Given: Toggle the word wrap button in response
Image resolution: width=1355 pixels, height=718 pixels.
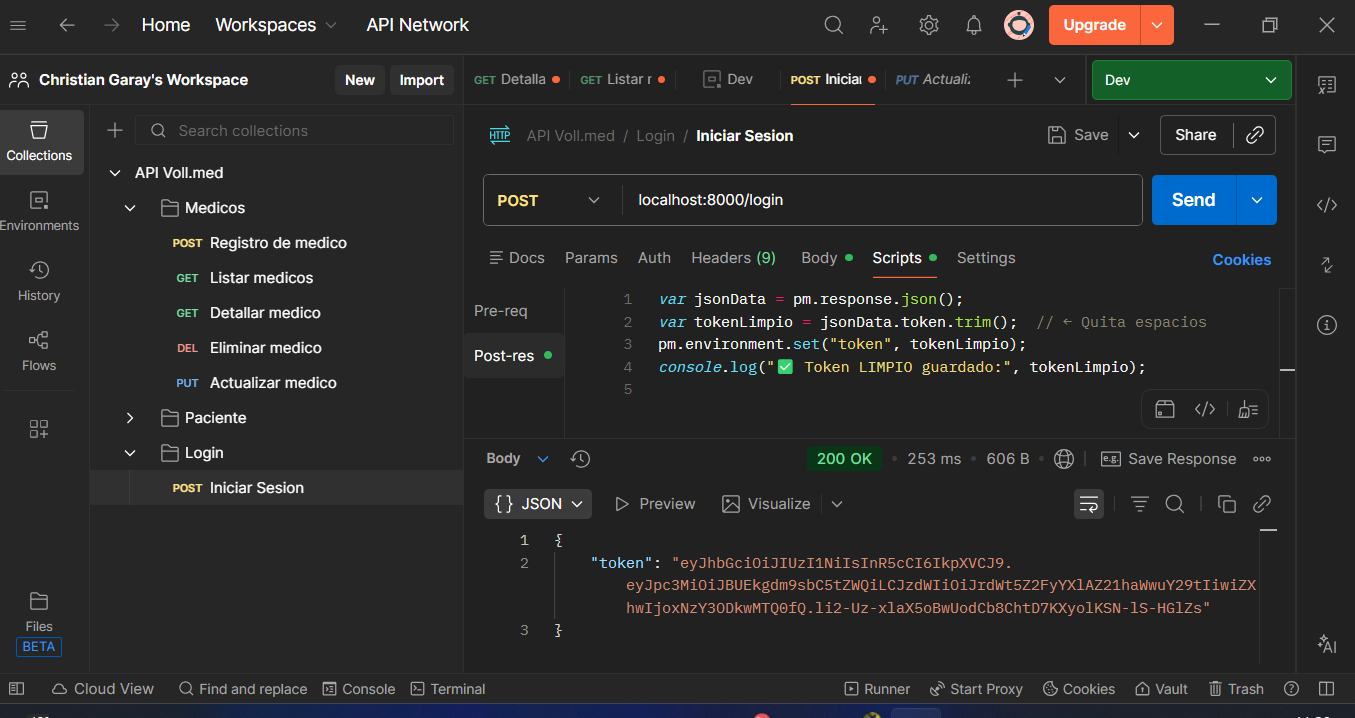Looking at the screenshot, I should [1088, 504].
